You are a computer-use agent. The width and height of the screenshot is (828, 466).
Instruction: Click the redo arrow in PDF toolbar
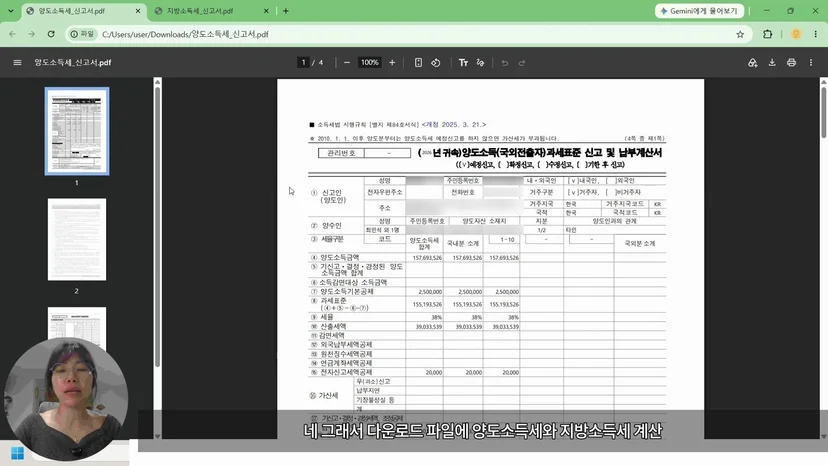click(x=522, y=63)
